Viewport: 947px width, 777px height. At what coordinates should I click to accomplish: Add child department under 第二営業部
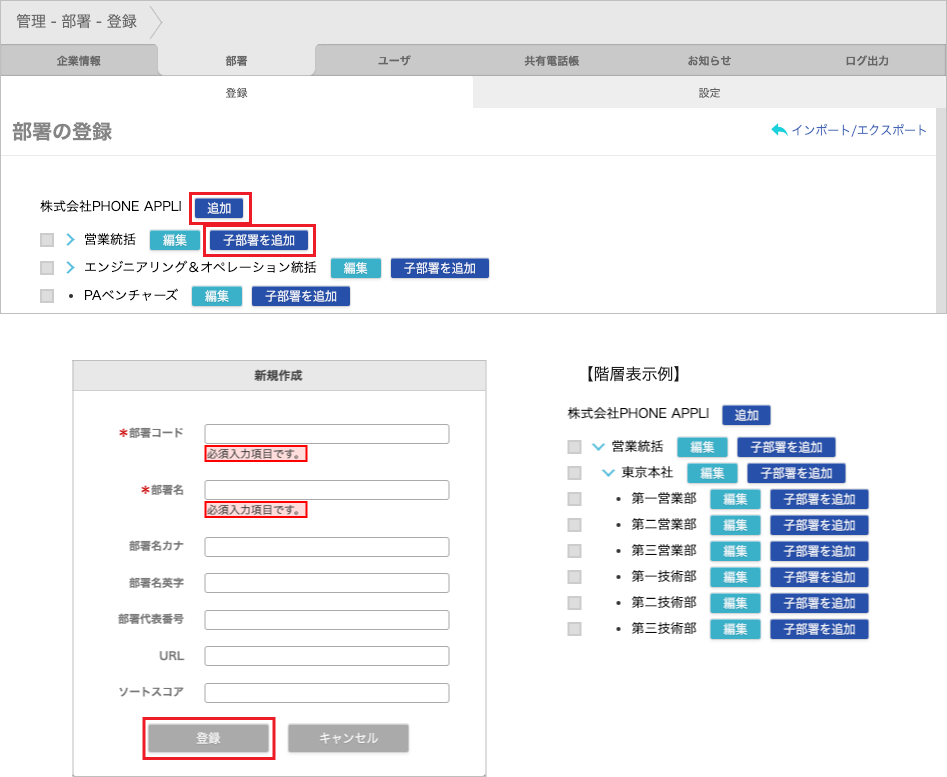[820, 525]
